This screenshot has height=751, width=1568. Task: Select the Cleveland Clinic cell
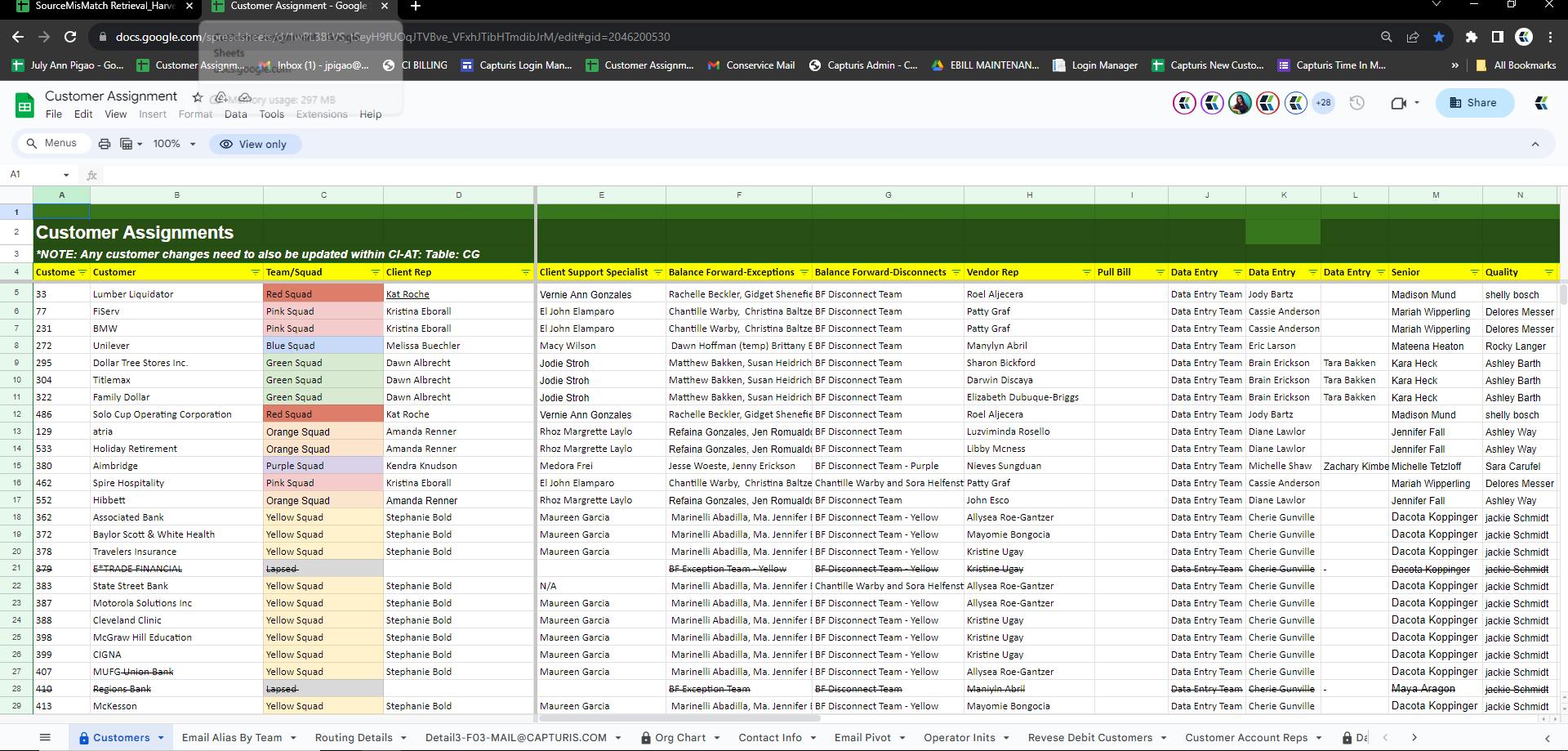[x=176, y=620]
